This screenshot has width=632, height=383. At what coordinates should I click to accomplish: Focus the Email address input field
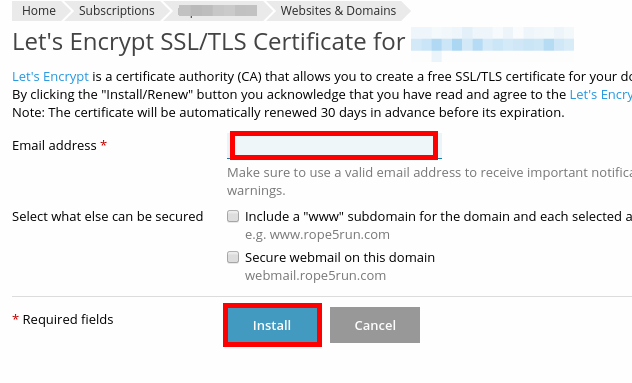(x=334, y=145)
